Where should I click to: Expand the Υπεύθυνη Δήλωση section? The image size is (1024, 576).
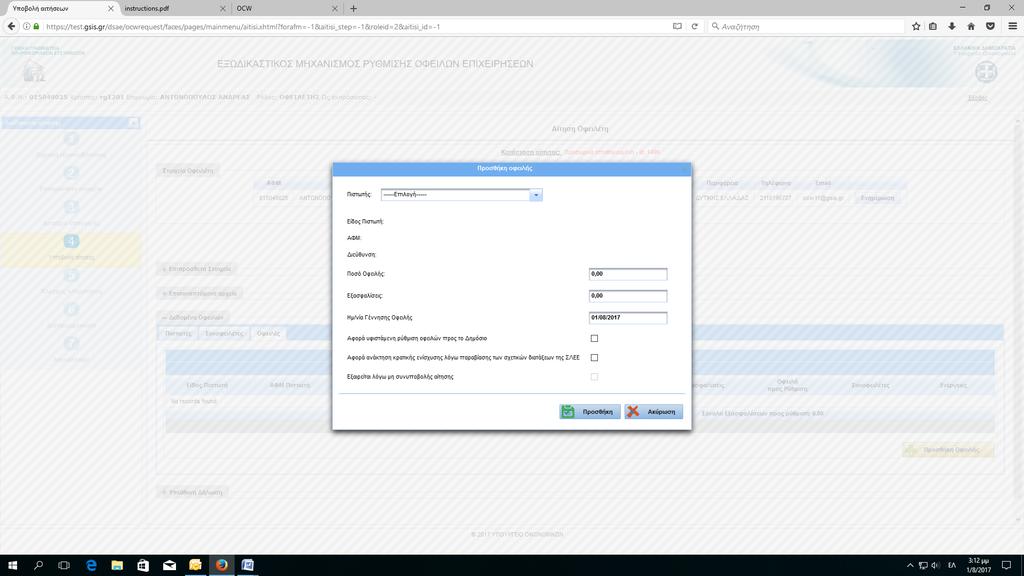[x=193, y=492]
